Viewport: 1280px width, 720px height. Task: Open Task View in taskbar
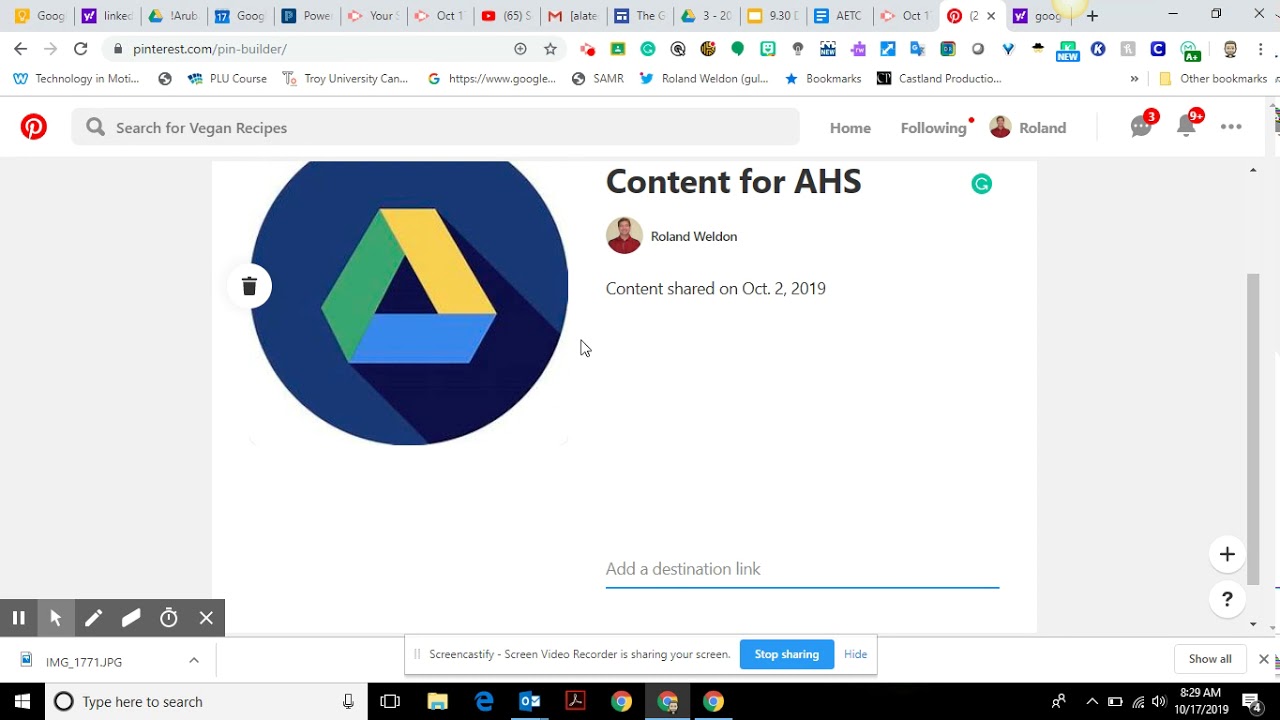tap(390, 702)
